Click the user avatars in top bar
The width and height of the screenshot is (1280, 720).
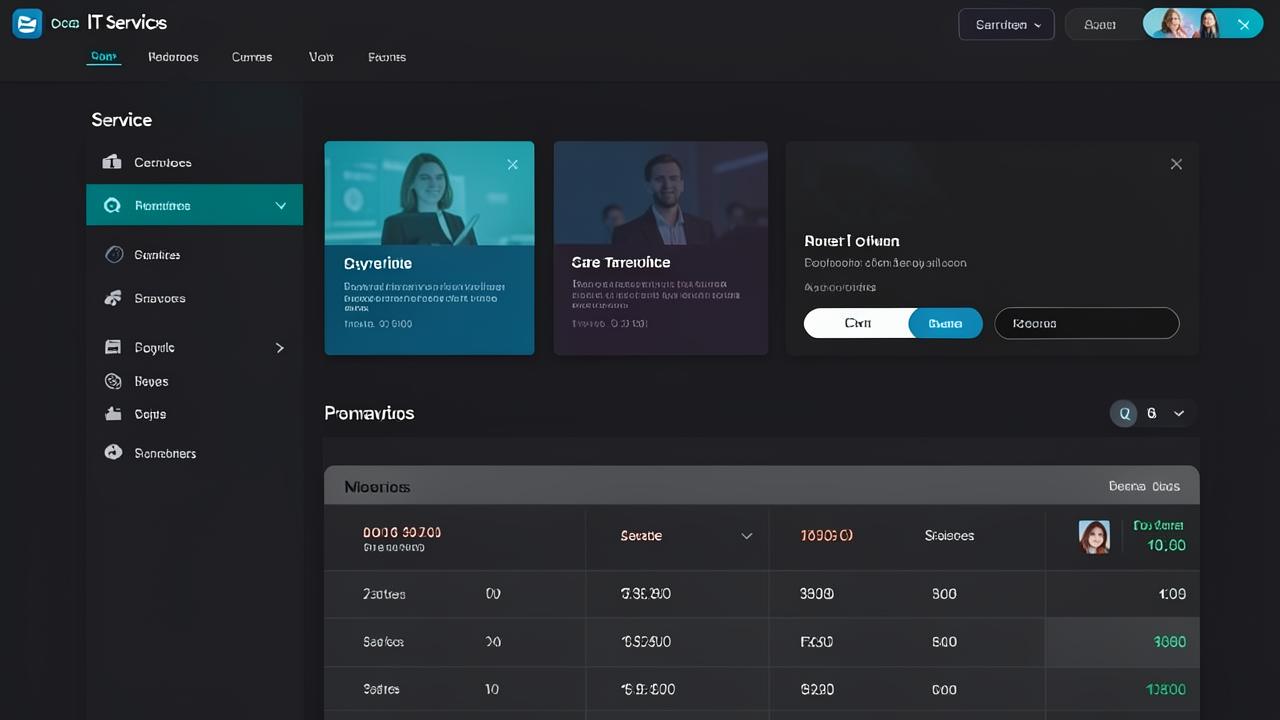point(1189,24)
